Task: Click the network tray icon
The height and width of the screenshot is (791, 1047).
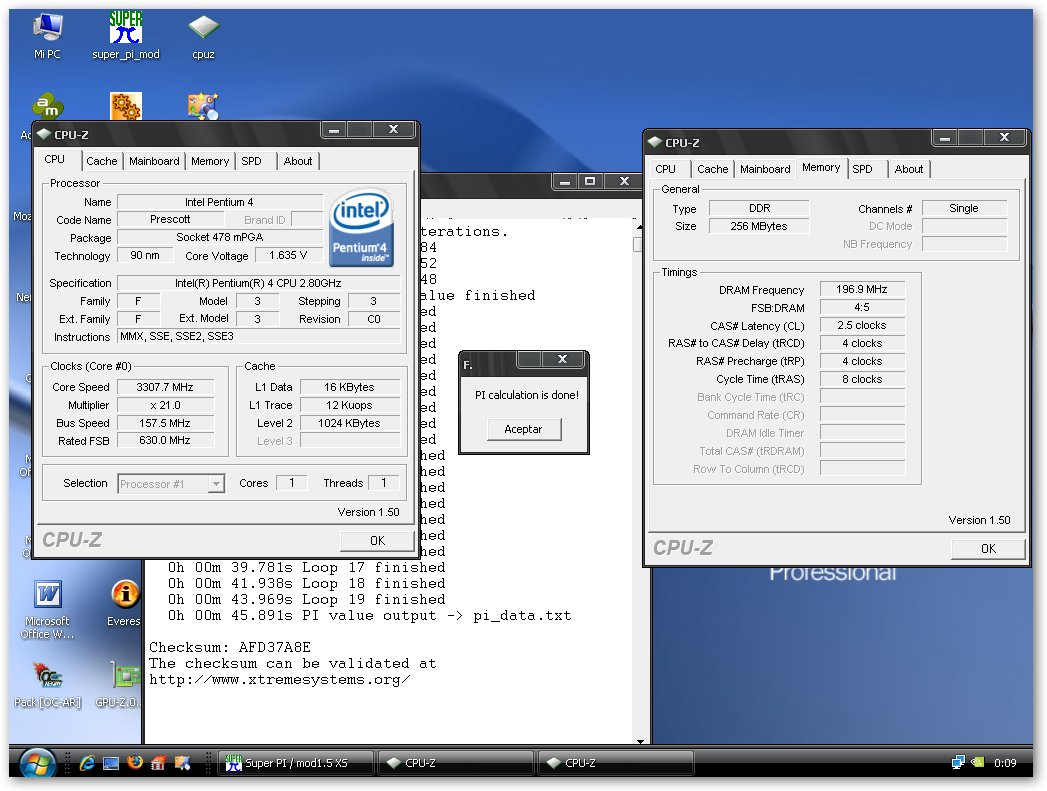Action: [958, 762]
